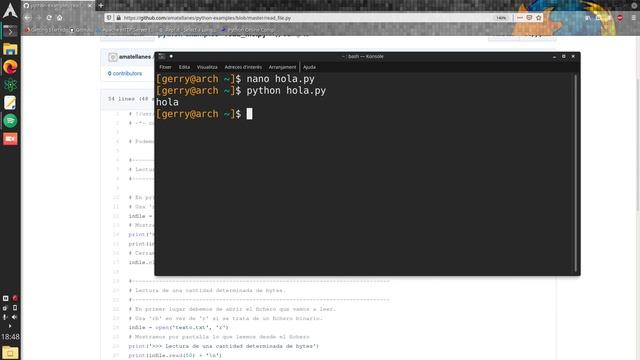640x360 pixels.
Task: Open the yellow folder icon at dock bottom
Action: pos(10,352)
